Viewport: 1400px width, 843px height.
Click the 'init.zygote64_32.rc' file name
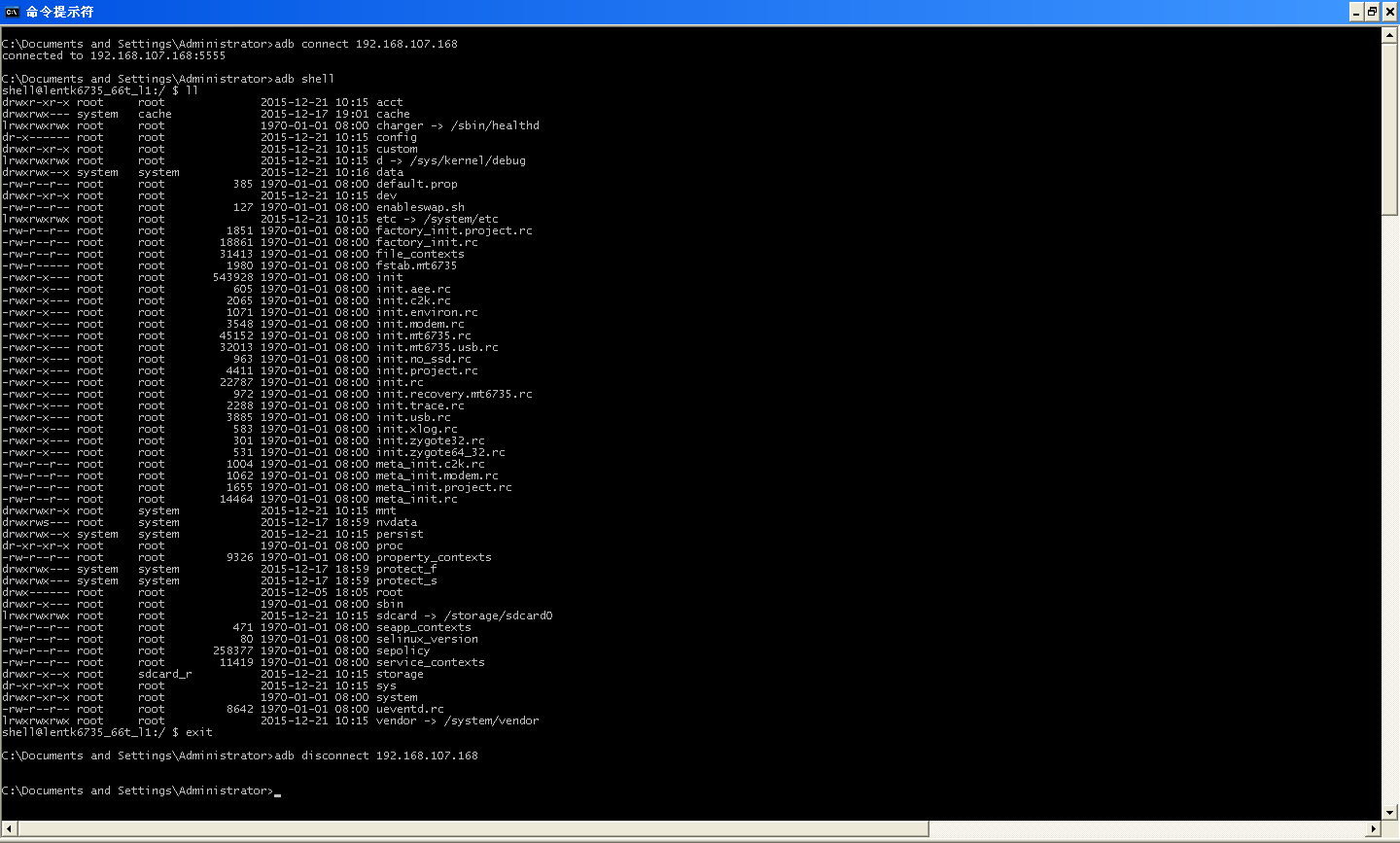(x=440, y=452)
